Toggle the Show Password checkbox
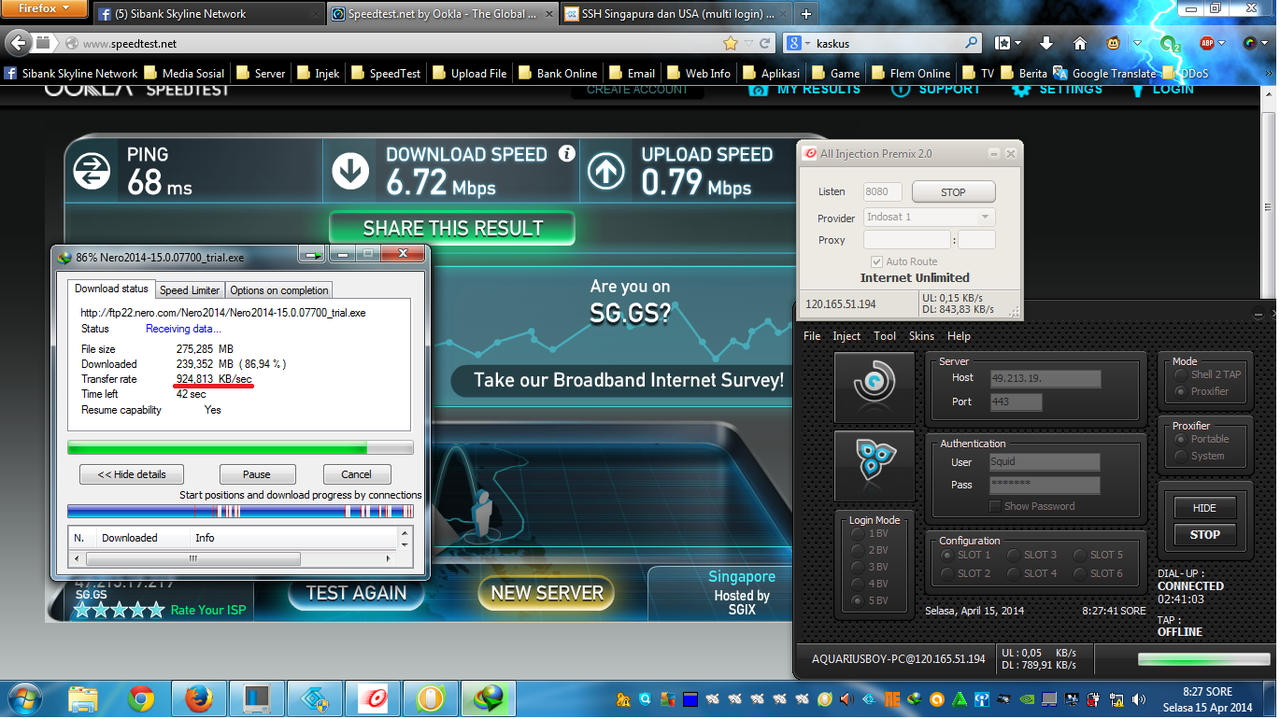The height and width of the screenshot is (719, 1280). 995,506
